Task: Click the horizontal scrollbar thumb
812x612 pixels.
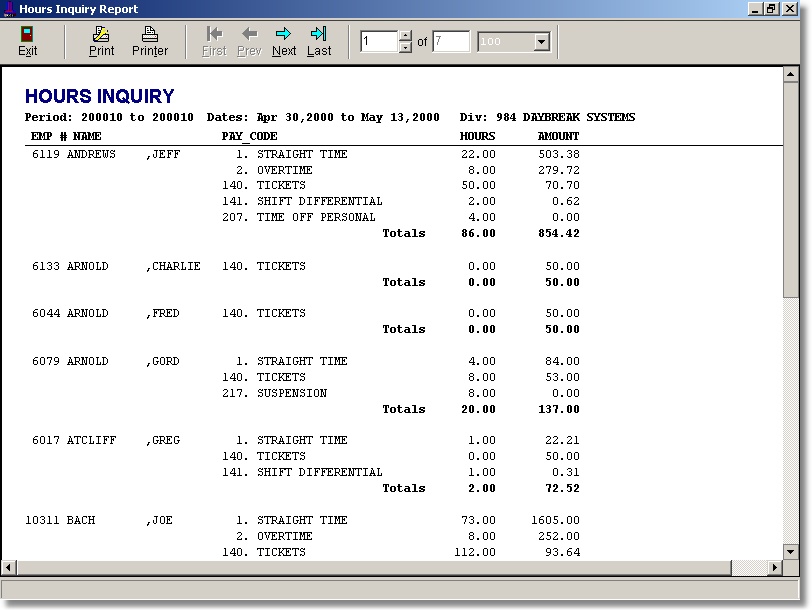Action: point(373,567)
